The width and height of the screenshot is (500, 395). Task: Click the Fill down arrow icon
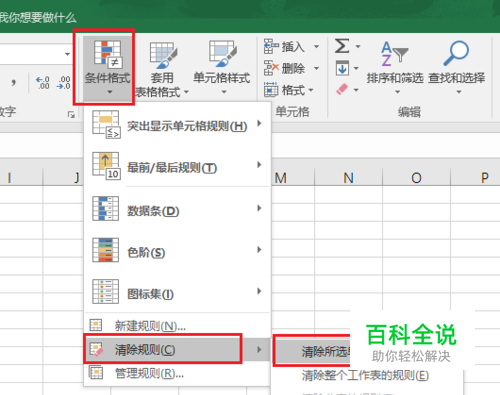(x=342, y=68)
